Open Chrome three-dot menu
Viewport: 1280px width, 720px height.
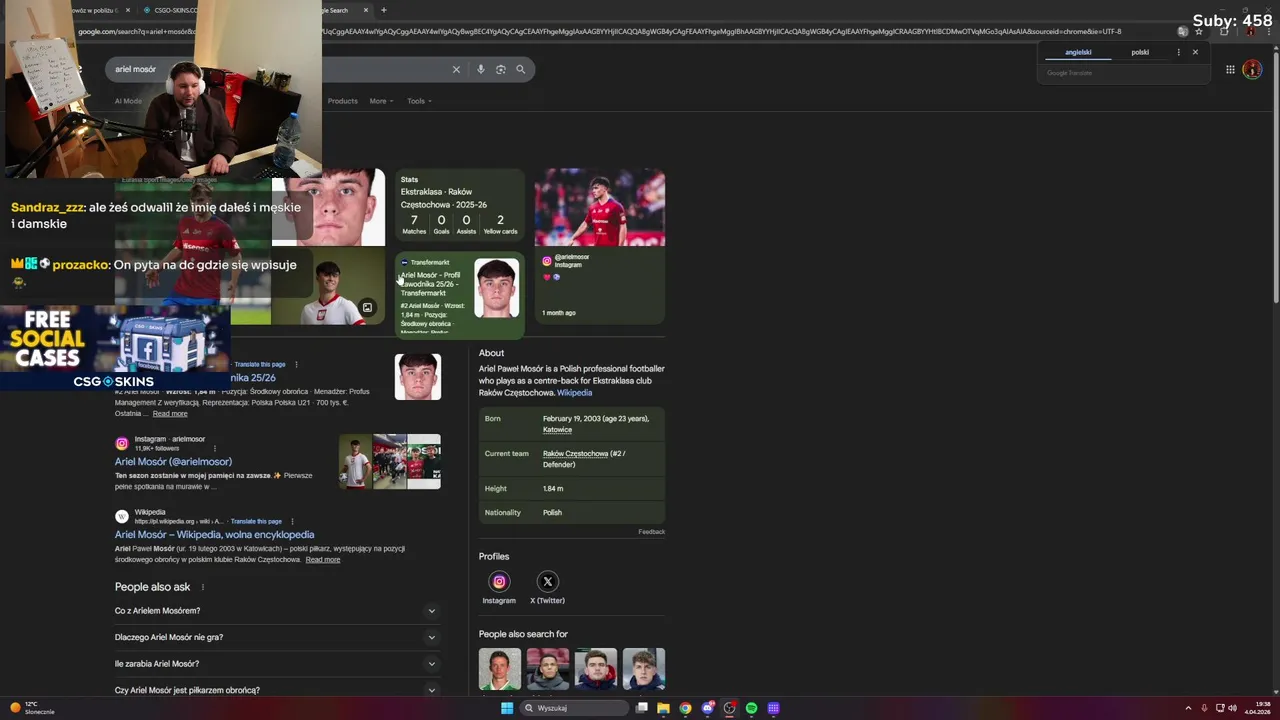[x=1267, y=31]
